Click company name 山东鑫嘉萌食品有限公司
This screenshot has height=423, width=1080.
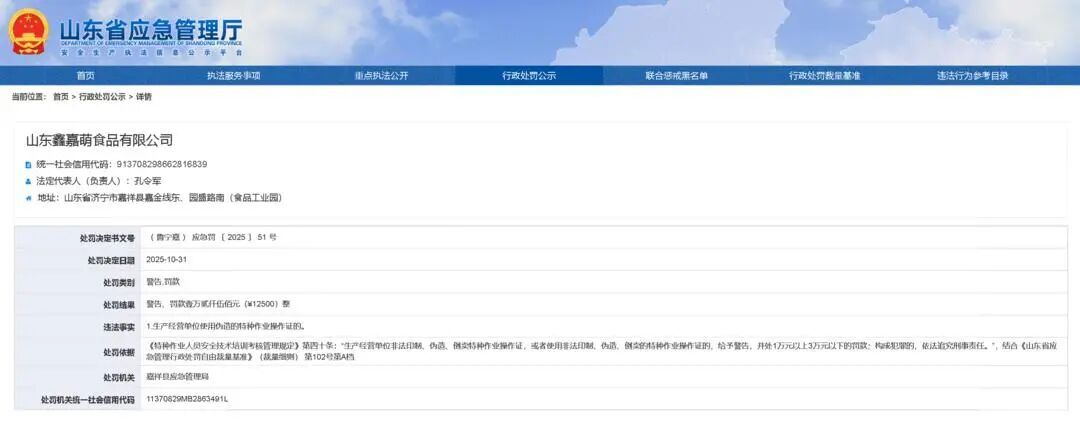coord(99,140)
